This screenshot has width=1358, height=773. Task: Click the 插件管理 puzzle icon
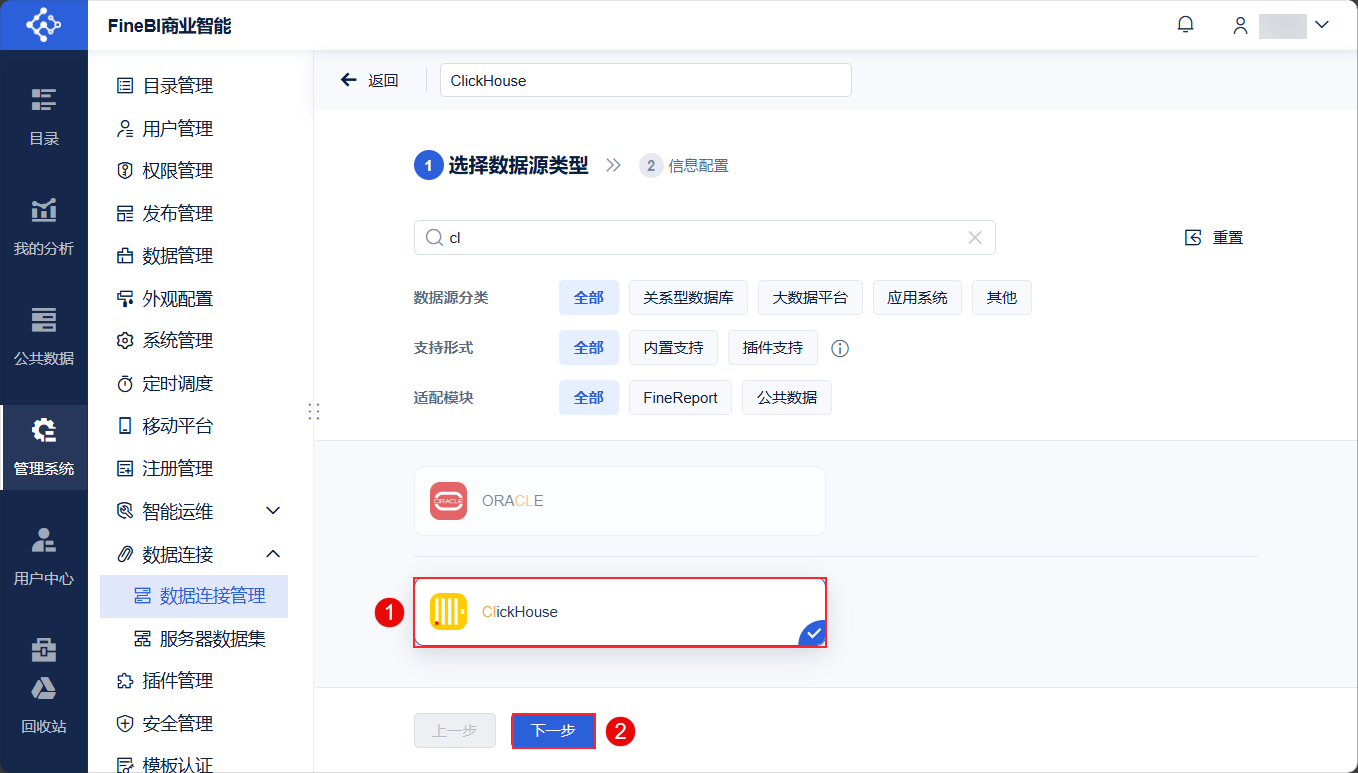tap(125, 681)
